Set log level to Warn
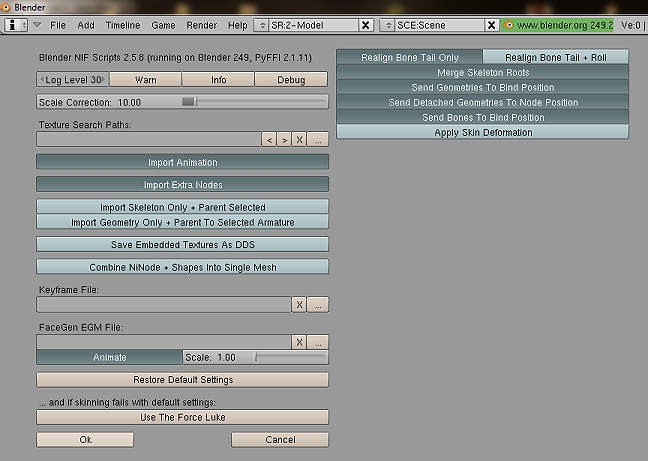The width and height of the screenshot is (648, 461). pyautogui.click(x=145, y=79)
